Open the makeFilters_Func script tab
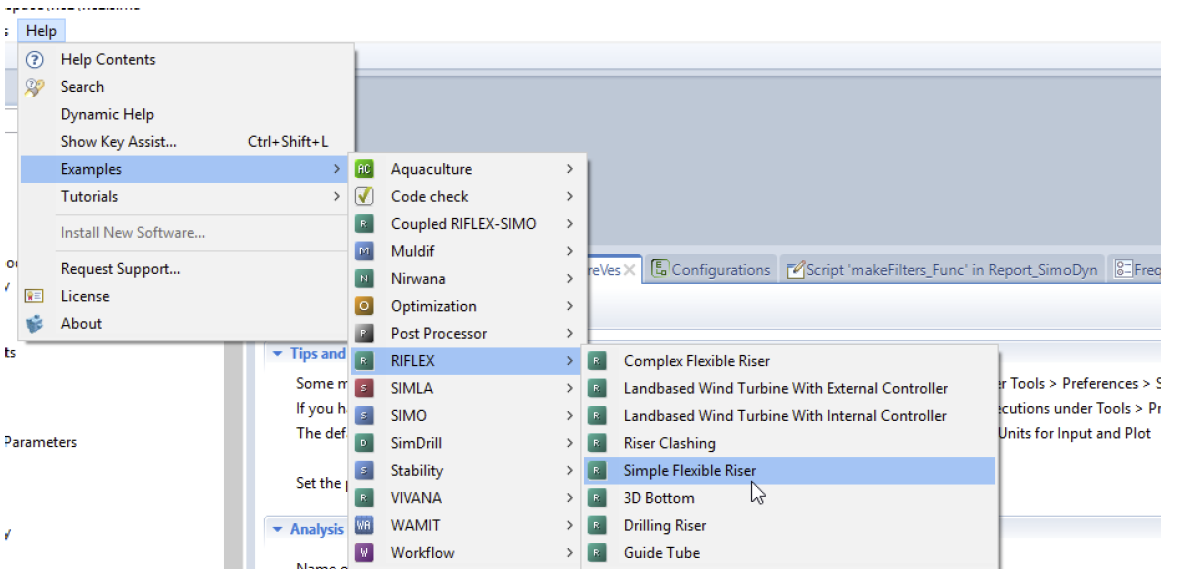 pyautogui.click(x=942, y=270)
